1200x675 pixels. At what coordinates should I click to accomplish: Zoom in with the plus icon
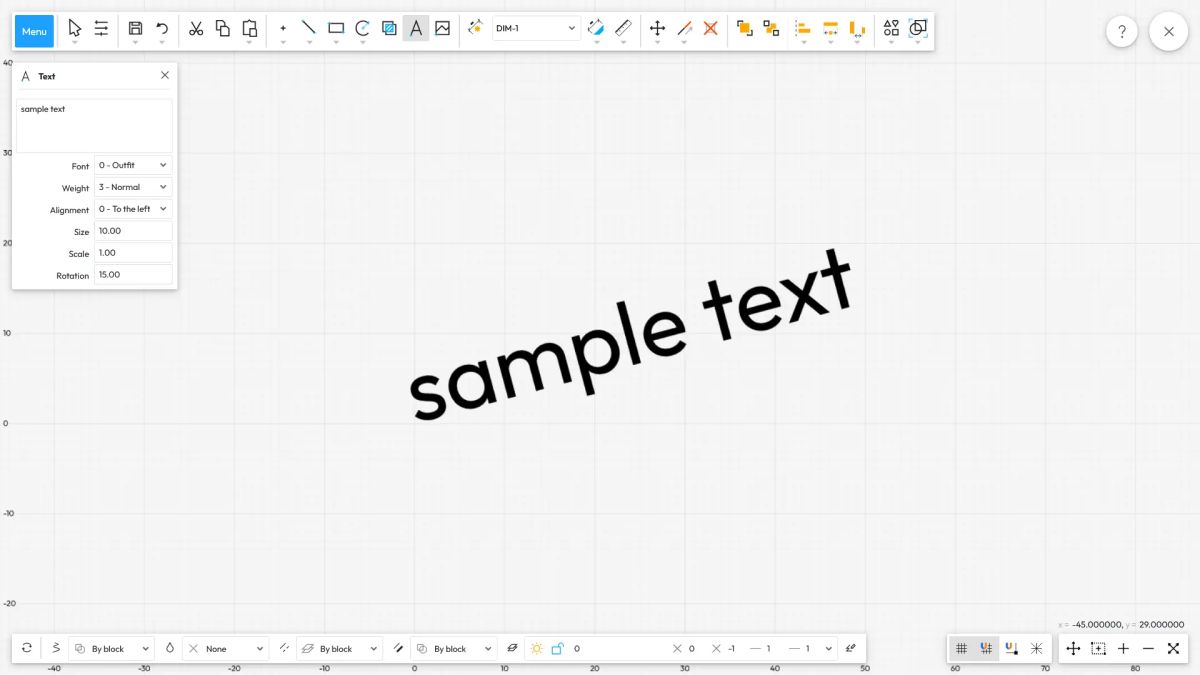pyautogui.click(x=1123, y=648)
